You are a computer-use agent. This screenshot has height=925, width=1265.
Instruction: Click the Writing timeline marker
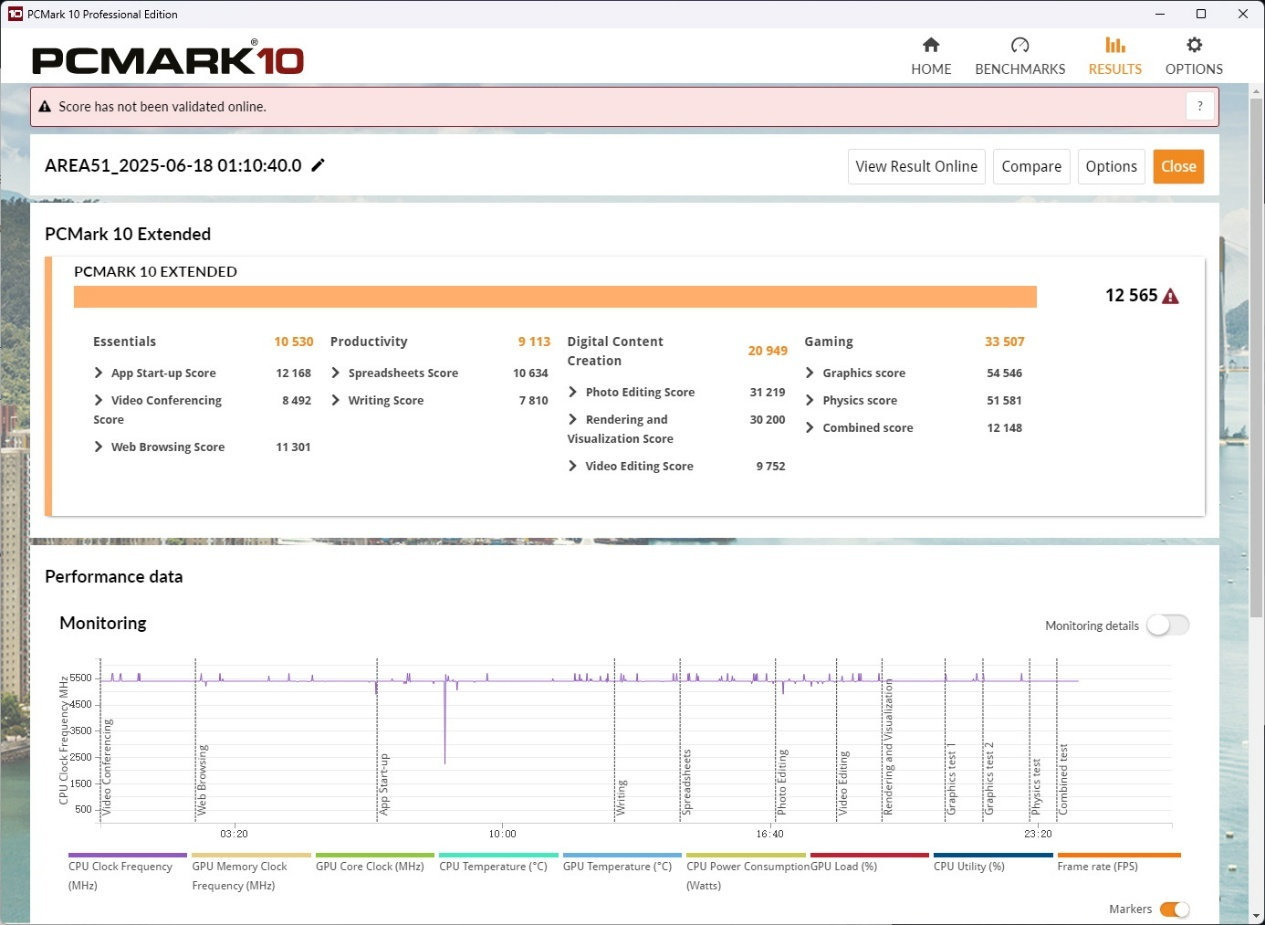click(621, 798)
